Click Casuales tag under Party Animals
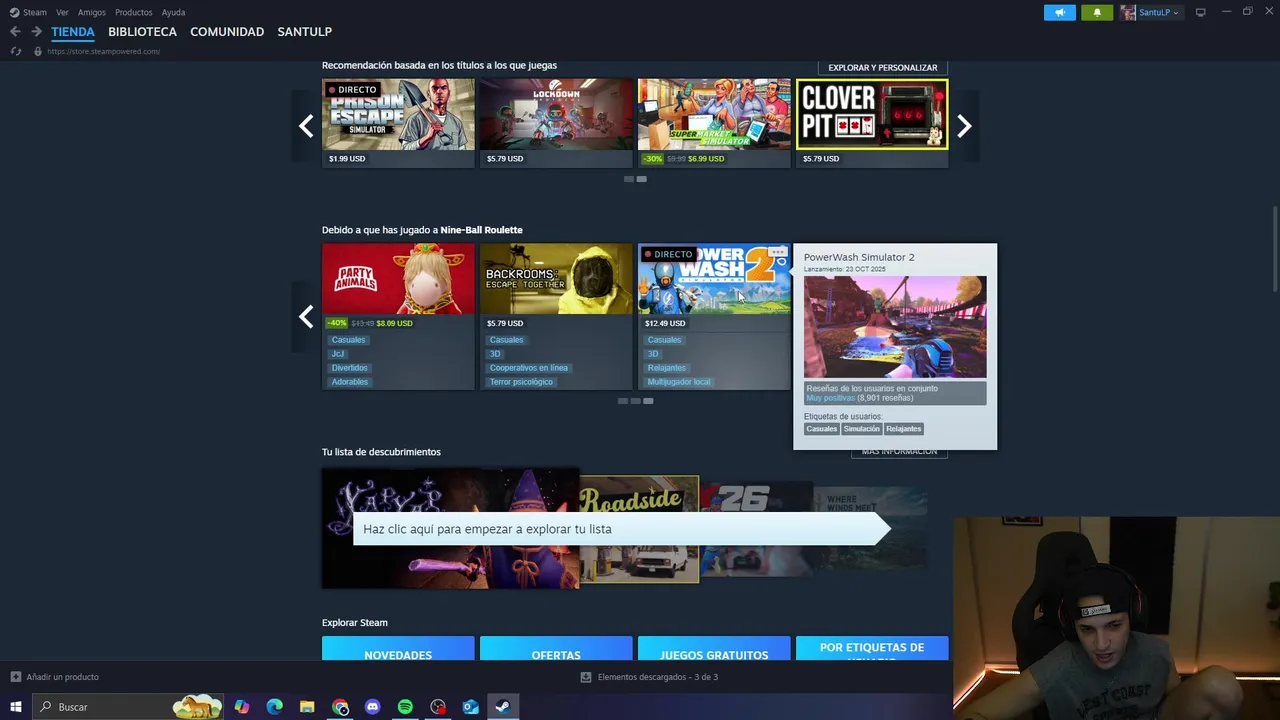 (x=348, y=340)
